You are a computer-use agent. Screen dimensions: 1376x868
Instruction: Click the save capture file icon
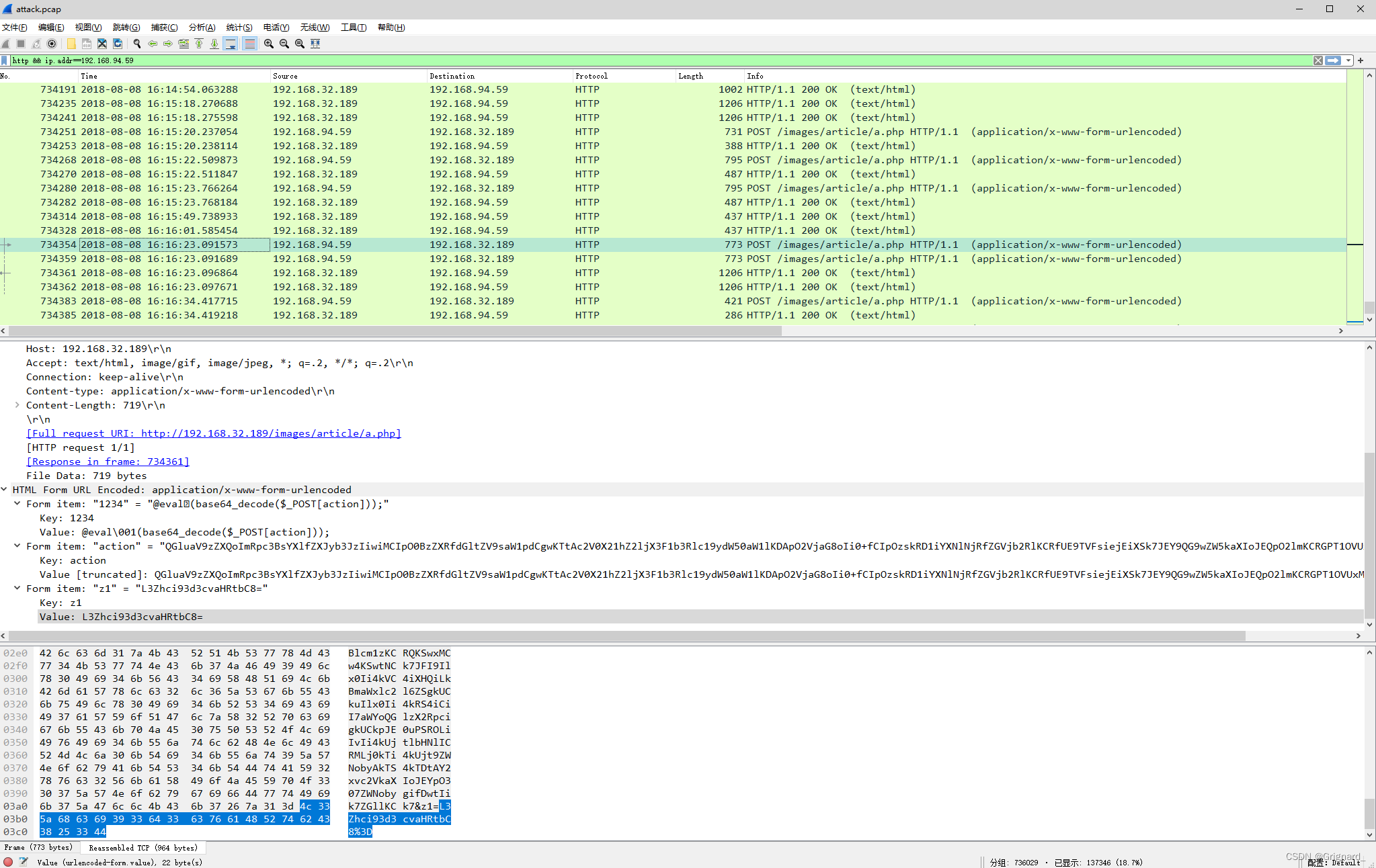click(x=87, y=44)
